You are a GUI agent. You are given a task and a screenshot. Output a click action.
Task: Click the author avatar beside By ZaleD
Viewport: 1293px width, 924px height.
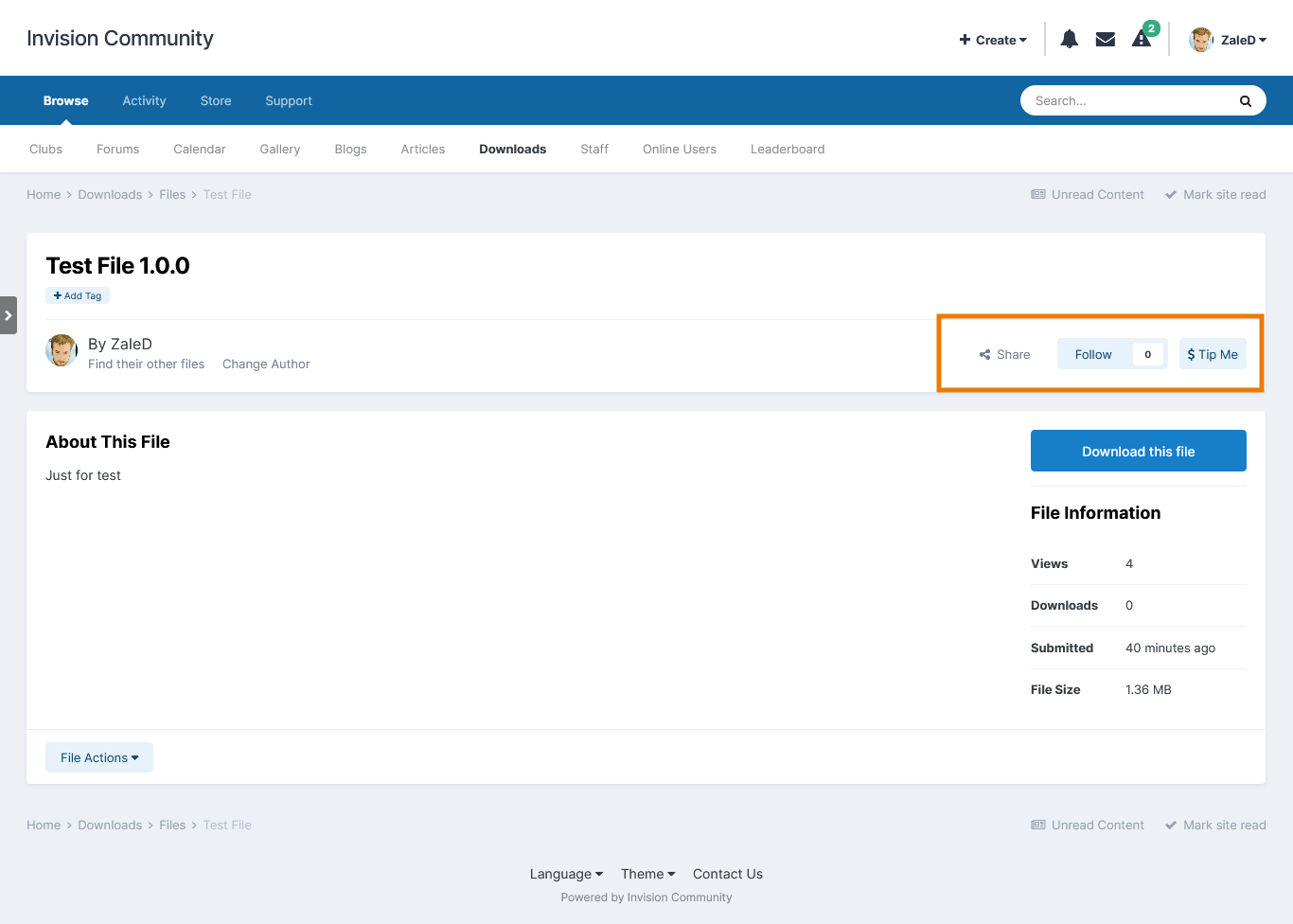62,350
